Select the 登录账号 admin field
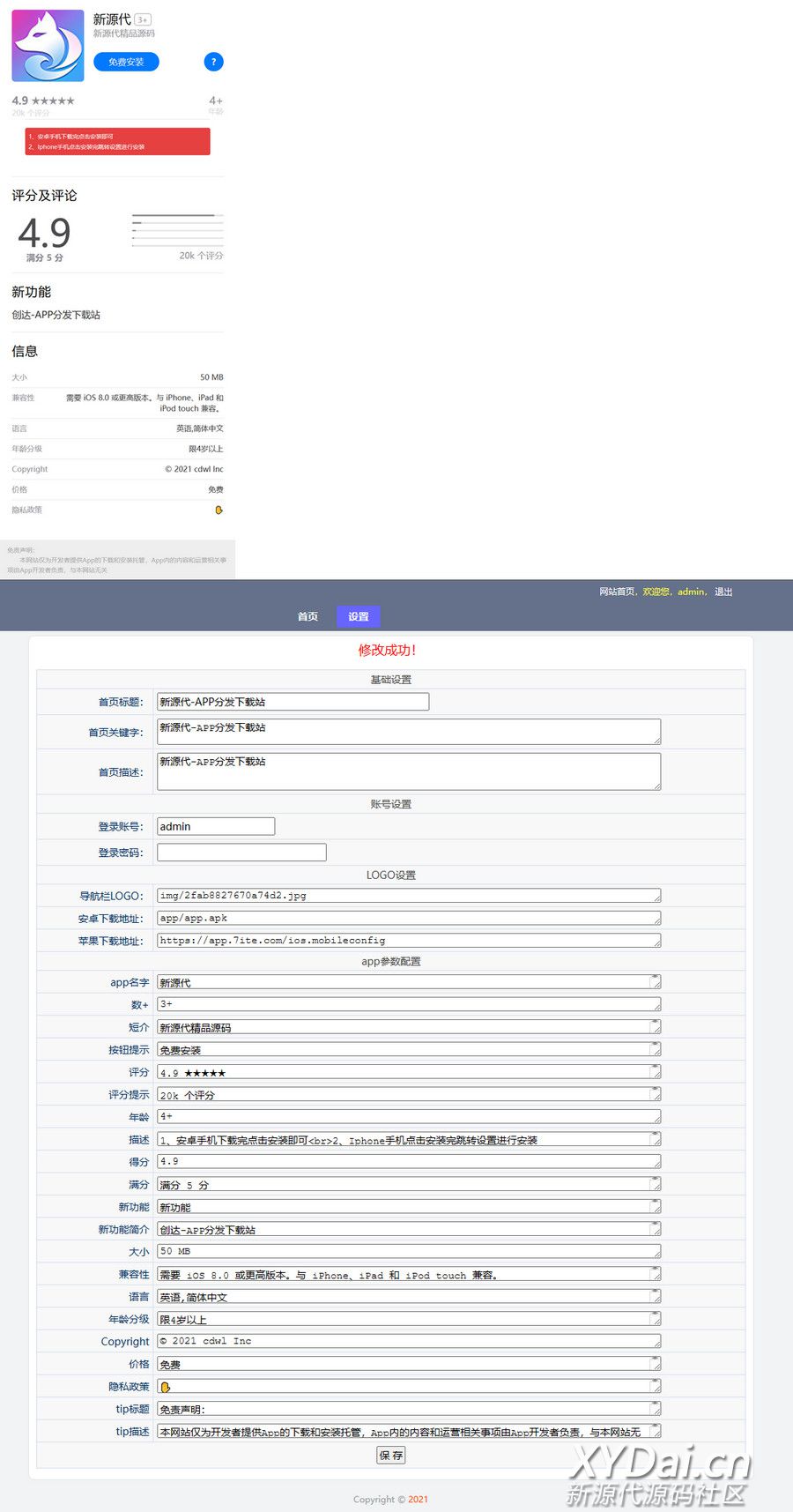Viewport: 793px width, 1512px height. (x=216, y=826)
